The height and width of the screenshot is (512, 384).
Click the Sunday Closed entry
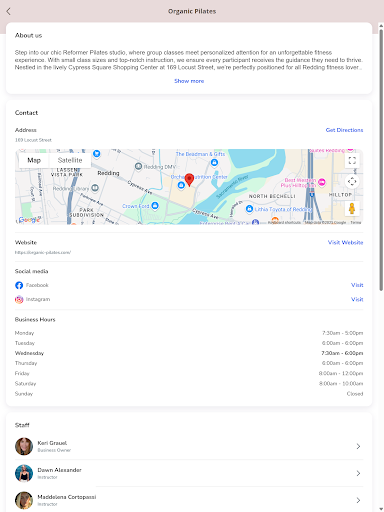point(355,394)
